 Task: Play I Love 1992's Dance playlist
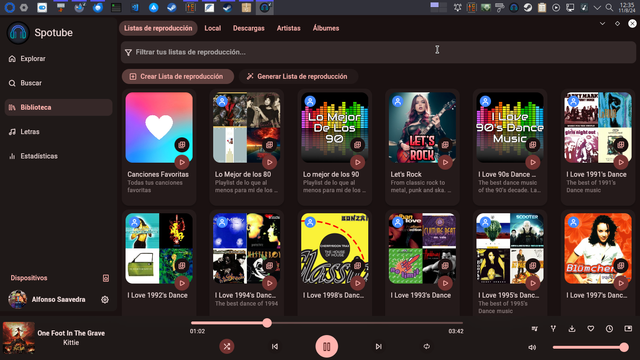[182, 283]
